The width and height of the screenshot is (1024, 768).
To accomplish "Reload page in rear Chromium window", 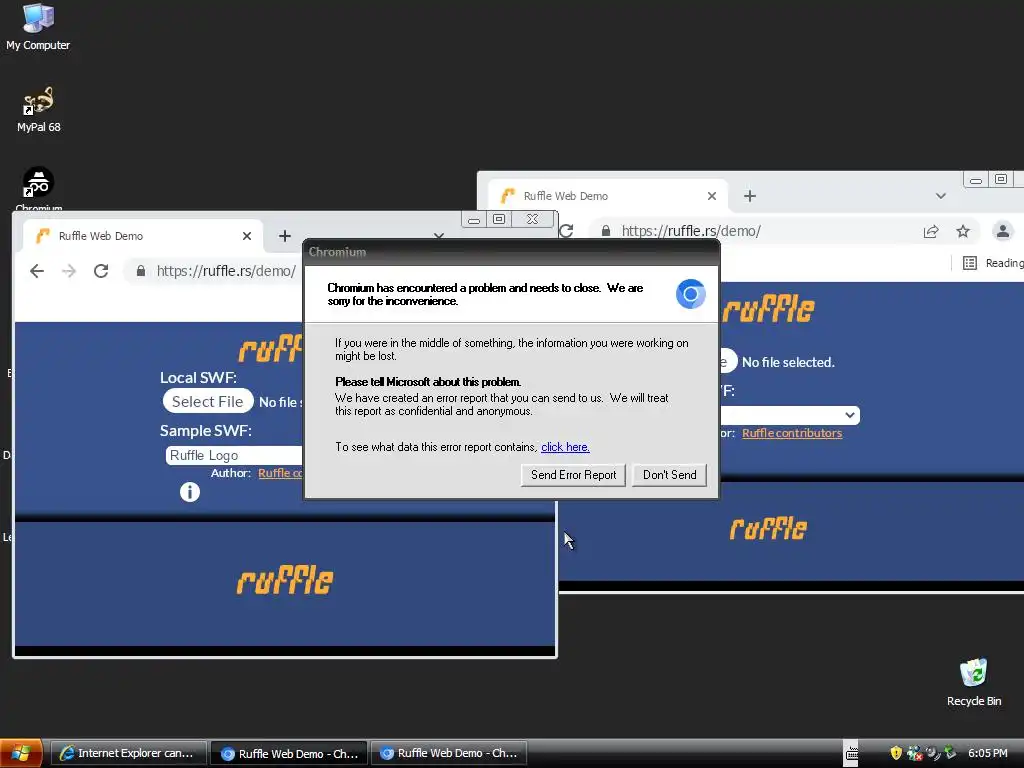I will [567, 231].
